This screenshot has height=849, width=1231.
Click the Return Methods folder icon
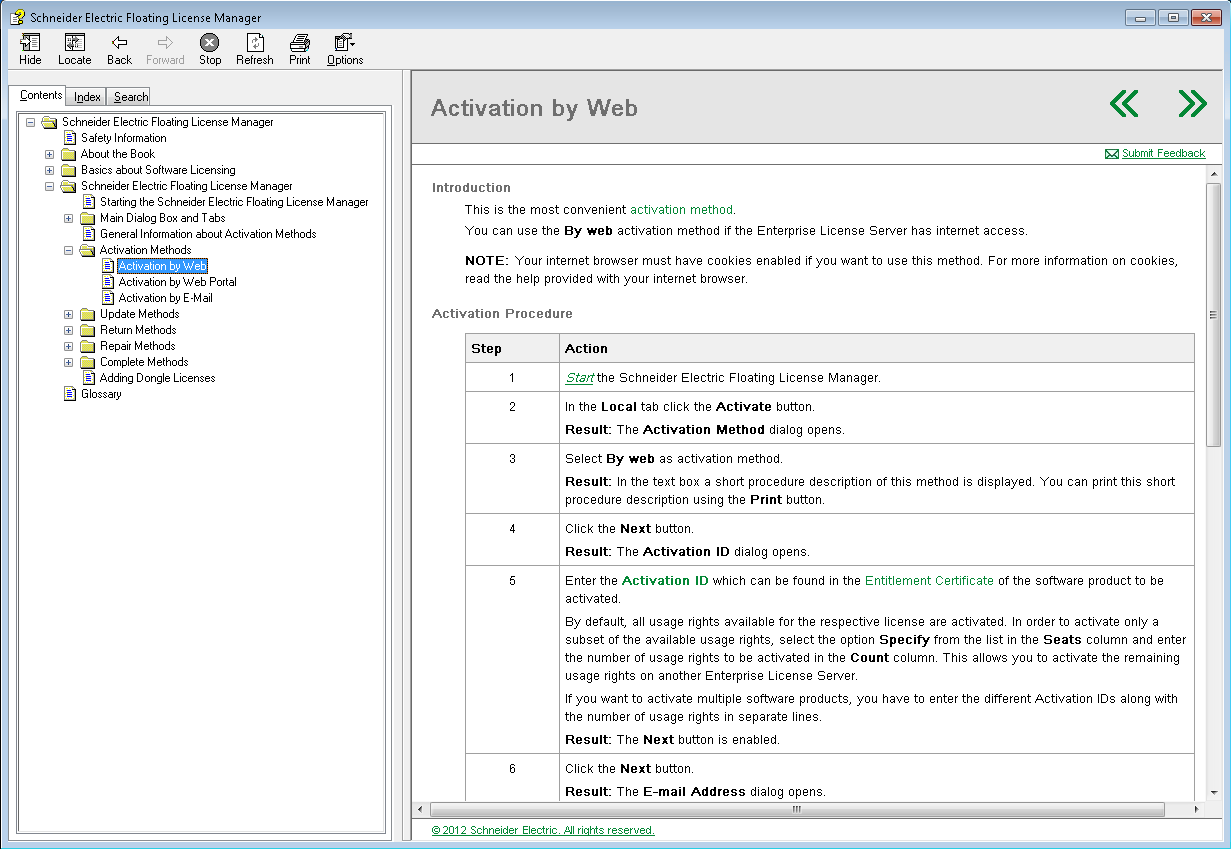[87, 330]
